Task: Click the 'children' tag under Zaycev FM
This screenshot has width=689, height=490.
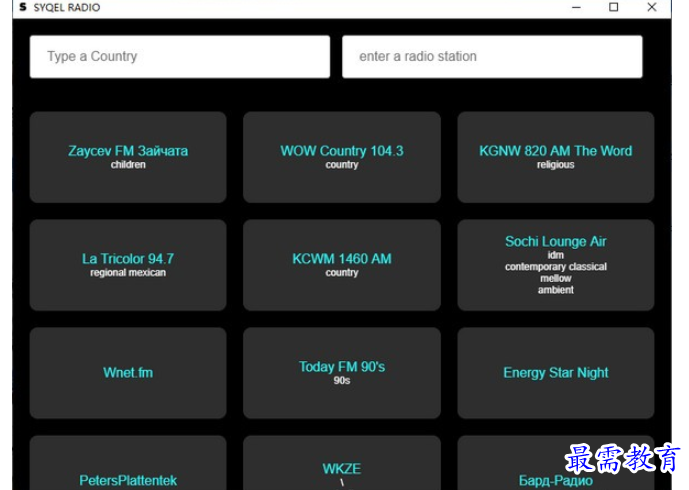Action: click(128, 165)
